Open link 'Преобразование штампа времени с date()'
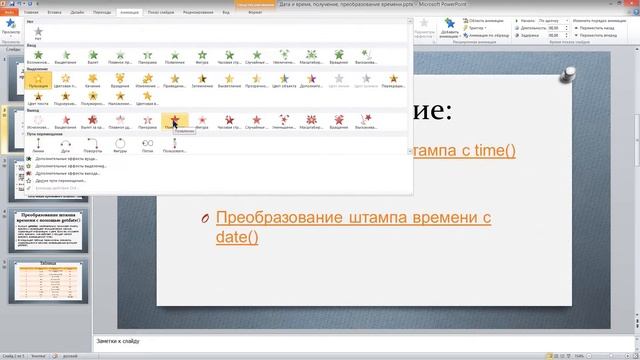This screenshot has width=640, height=360. click(x=353, y=227)
